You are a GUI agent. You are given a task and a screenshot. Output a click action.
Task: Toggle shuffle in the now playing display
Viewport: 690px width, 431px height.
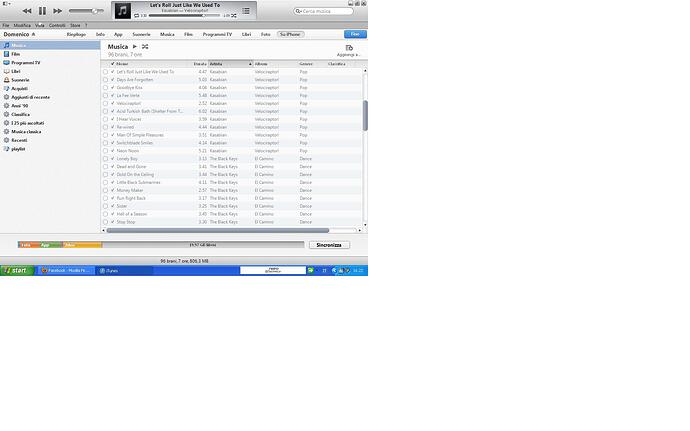(x=234, y=15)
